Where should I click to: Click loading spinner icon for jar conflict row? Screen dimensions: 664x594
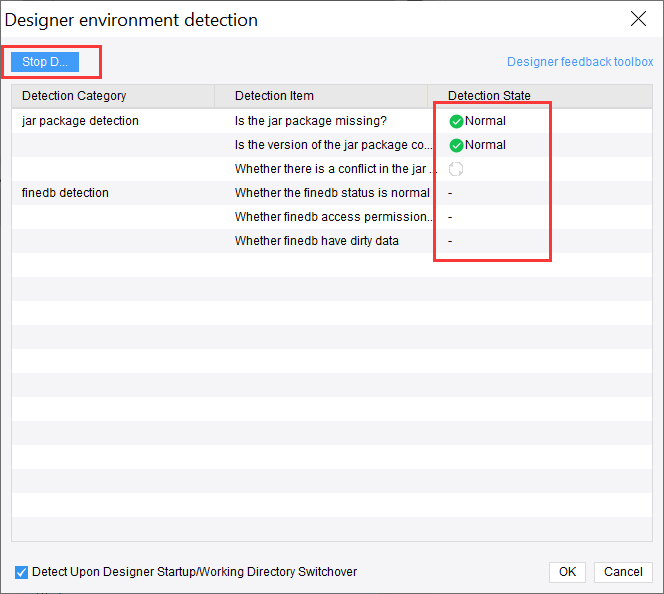(456, 169)
